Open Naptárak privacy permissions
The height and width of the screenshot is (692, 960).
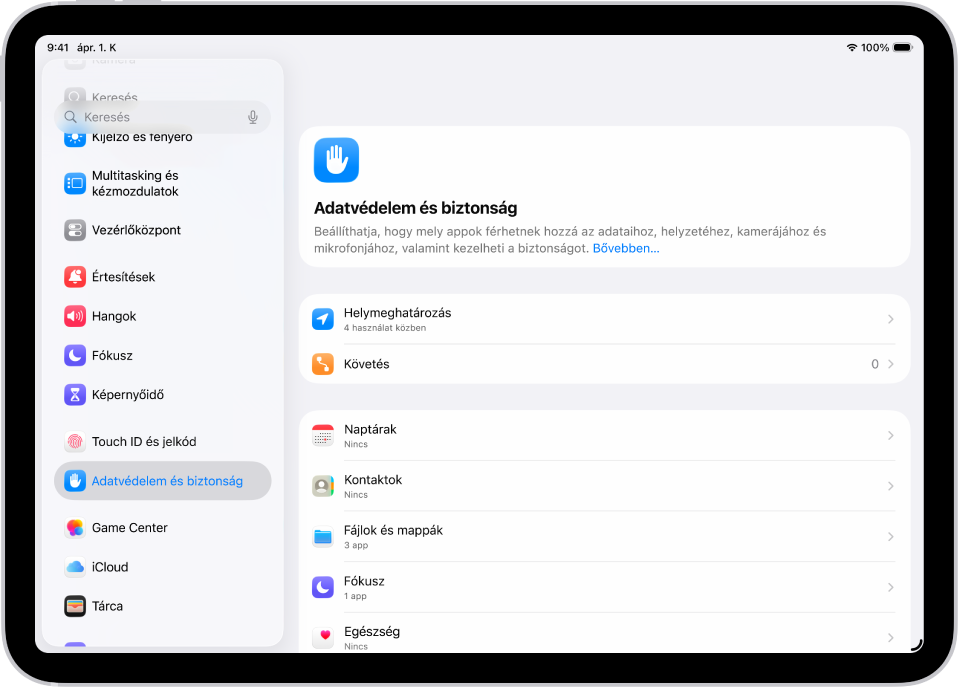click(604, 436)
